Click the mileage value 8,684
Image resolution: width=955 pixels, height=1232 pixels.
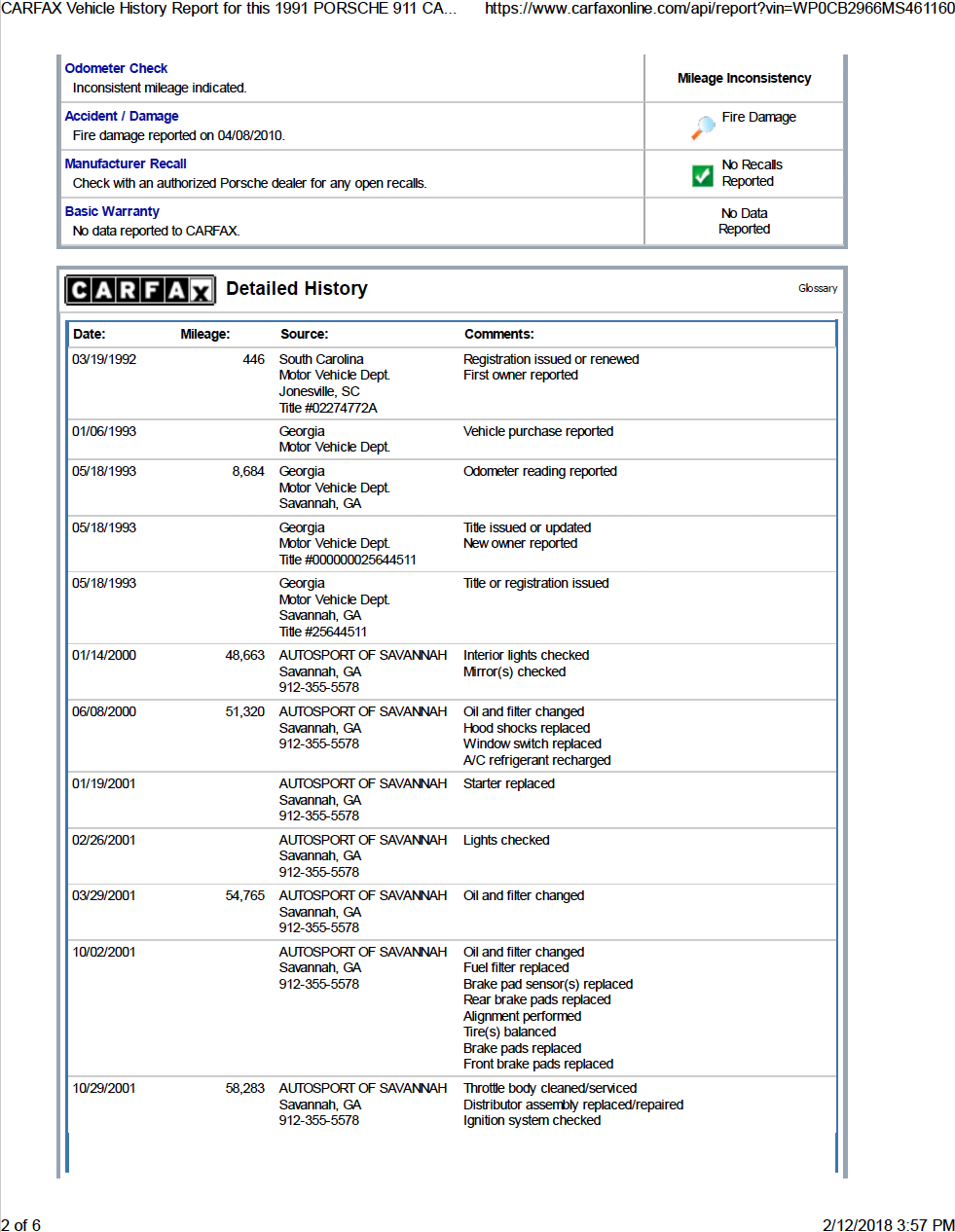(x=248, y=471)
